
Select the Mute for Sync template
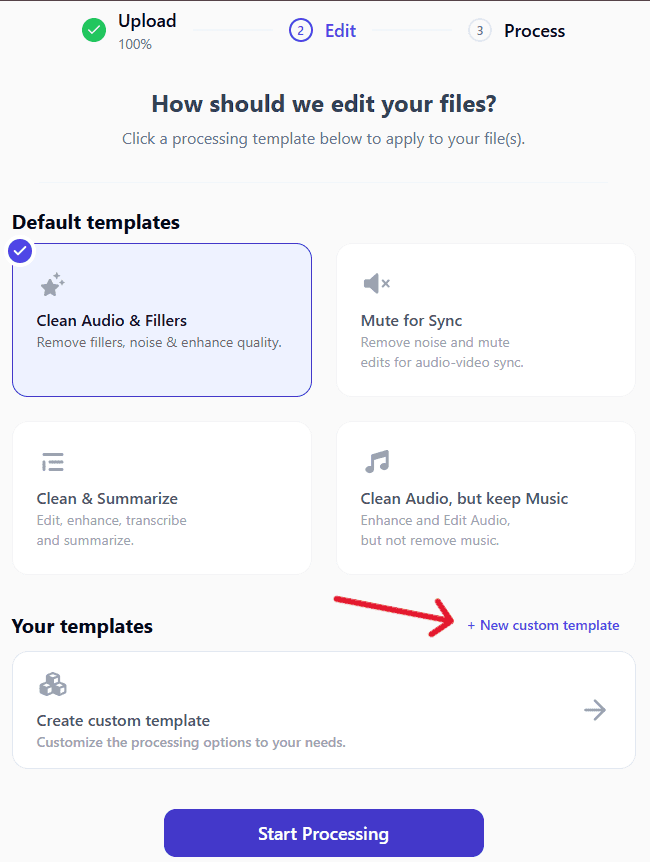pyautogui.click(x=486, y=320)
